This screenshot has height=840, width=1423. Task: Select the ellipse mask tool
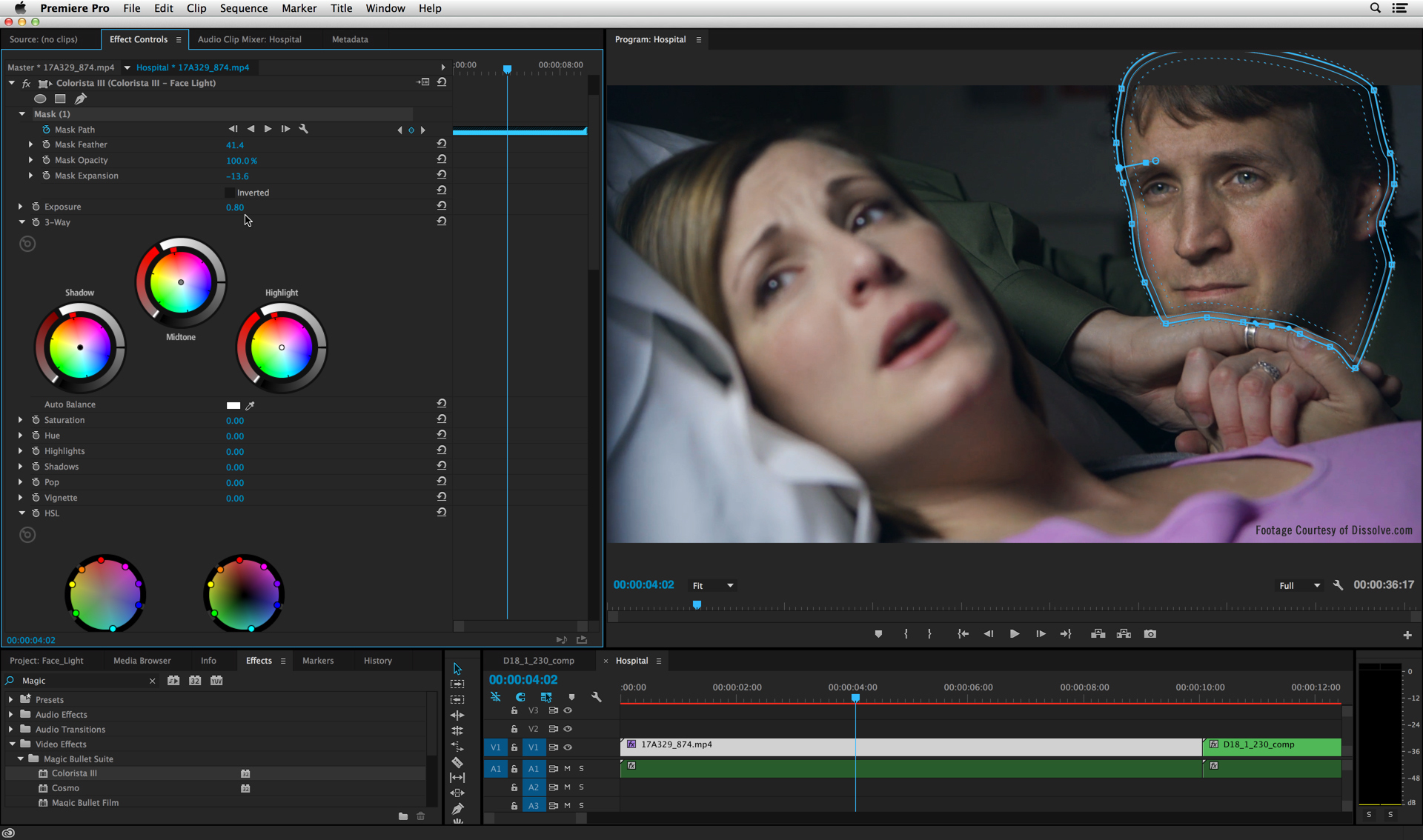pyautogui.click(x=40, y=99)
